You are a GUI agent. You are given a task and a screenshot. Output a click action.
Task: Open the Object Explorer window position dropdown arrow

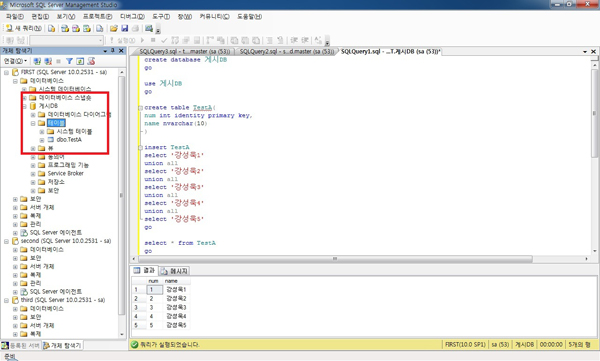click(105, 51)
